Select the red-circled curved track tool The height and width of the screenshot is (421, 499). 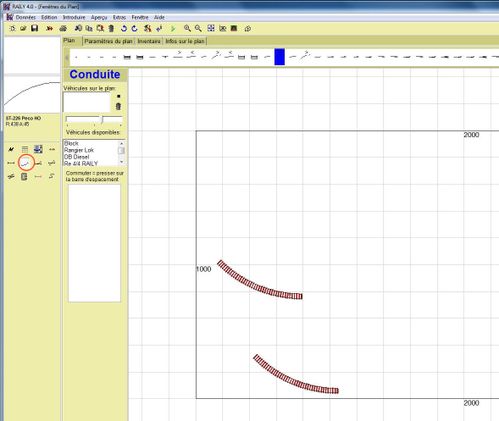[25, 163]
